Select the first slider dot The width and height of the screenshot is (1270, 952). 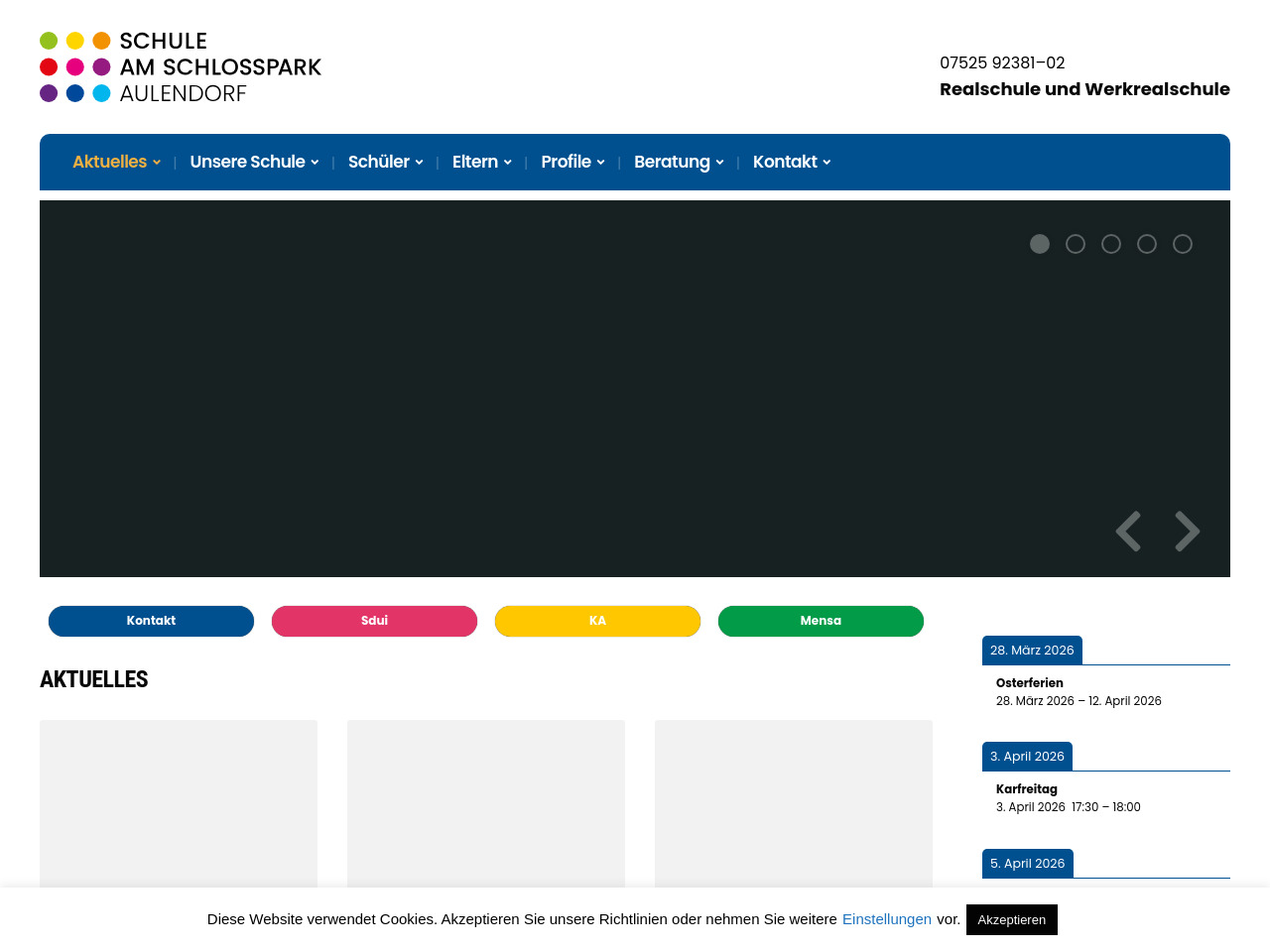click(1040, 244)
